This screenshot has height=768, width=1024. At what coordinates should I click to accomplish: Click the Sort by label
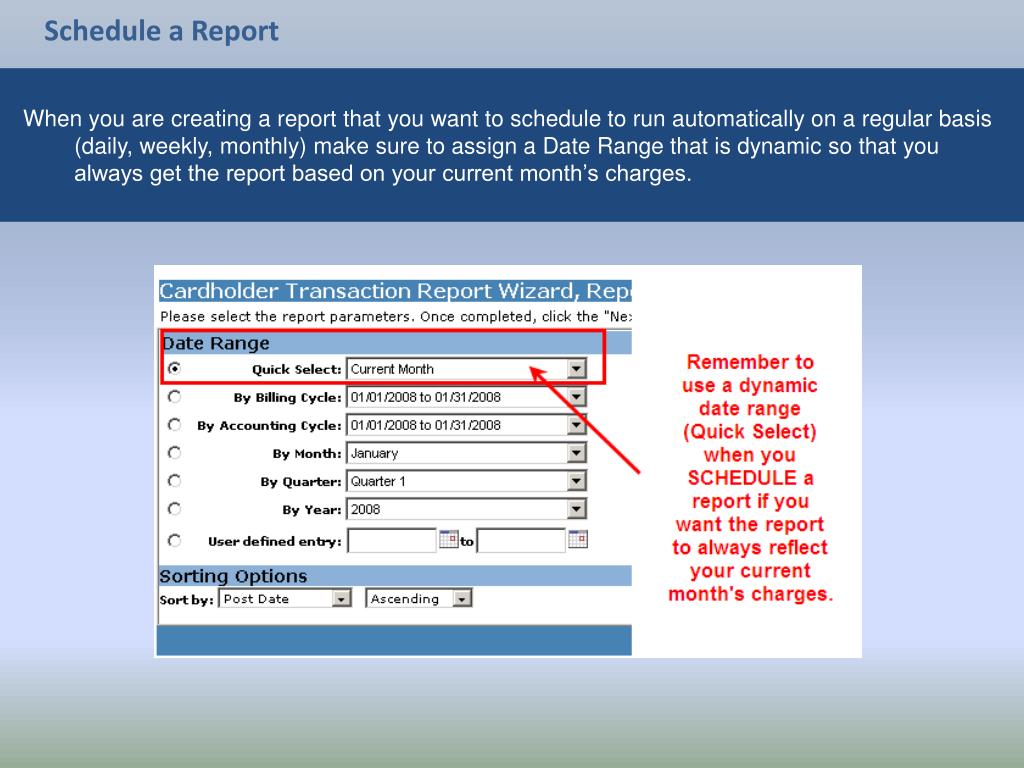[186, 600]
